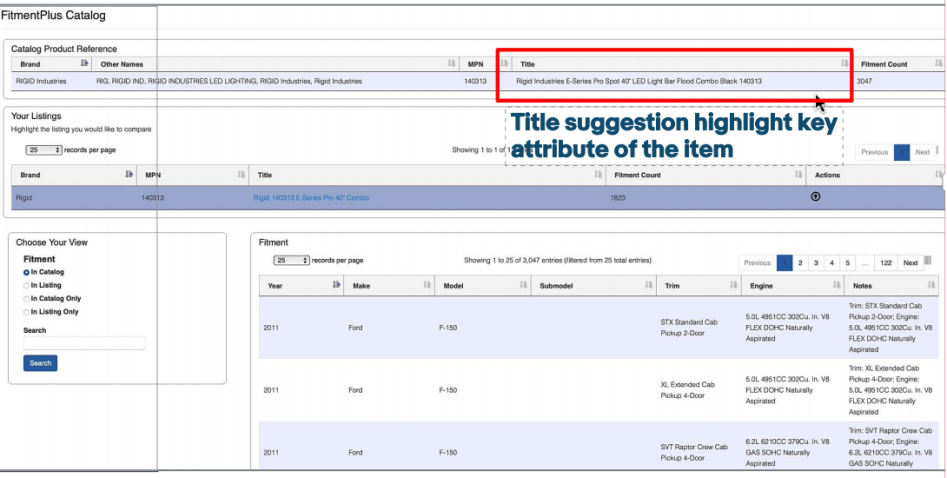Open Fitment records per page dropdown
947x478 pixels.
pos(292,260)
